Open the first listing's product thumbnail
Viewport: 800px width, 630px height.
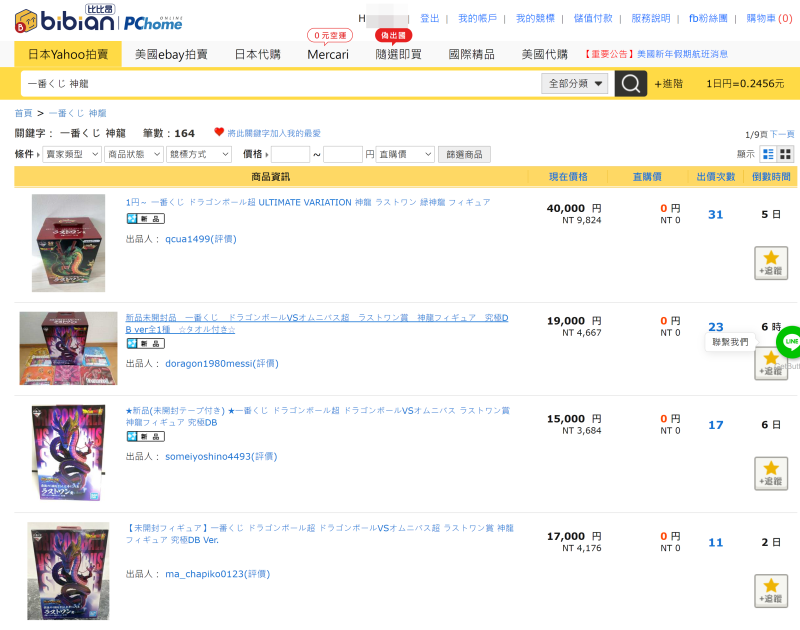(x=68, y=243)
